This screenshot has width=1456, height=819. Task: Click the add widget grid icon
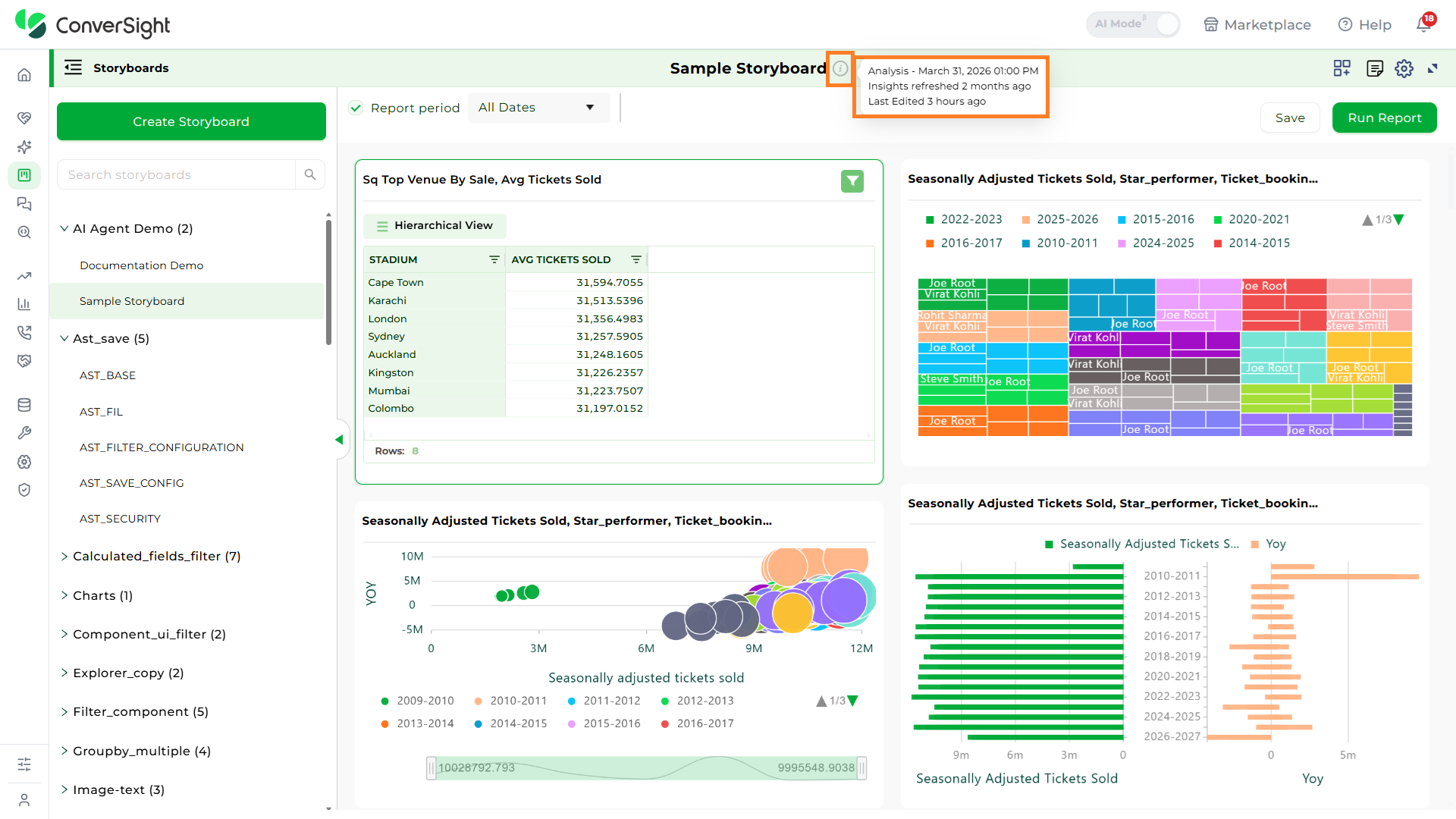tap(1341, 68)
